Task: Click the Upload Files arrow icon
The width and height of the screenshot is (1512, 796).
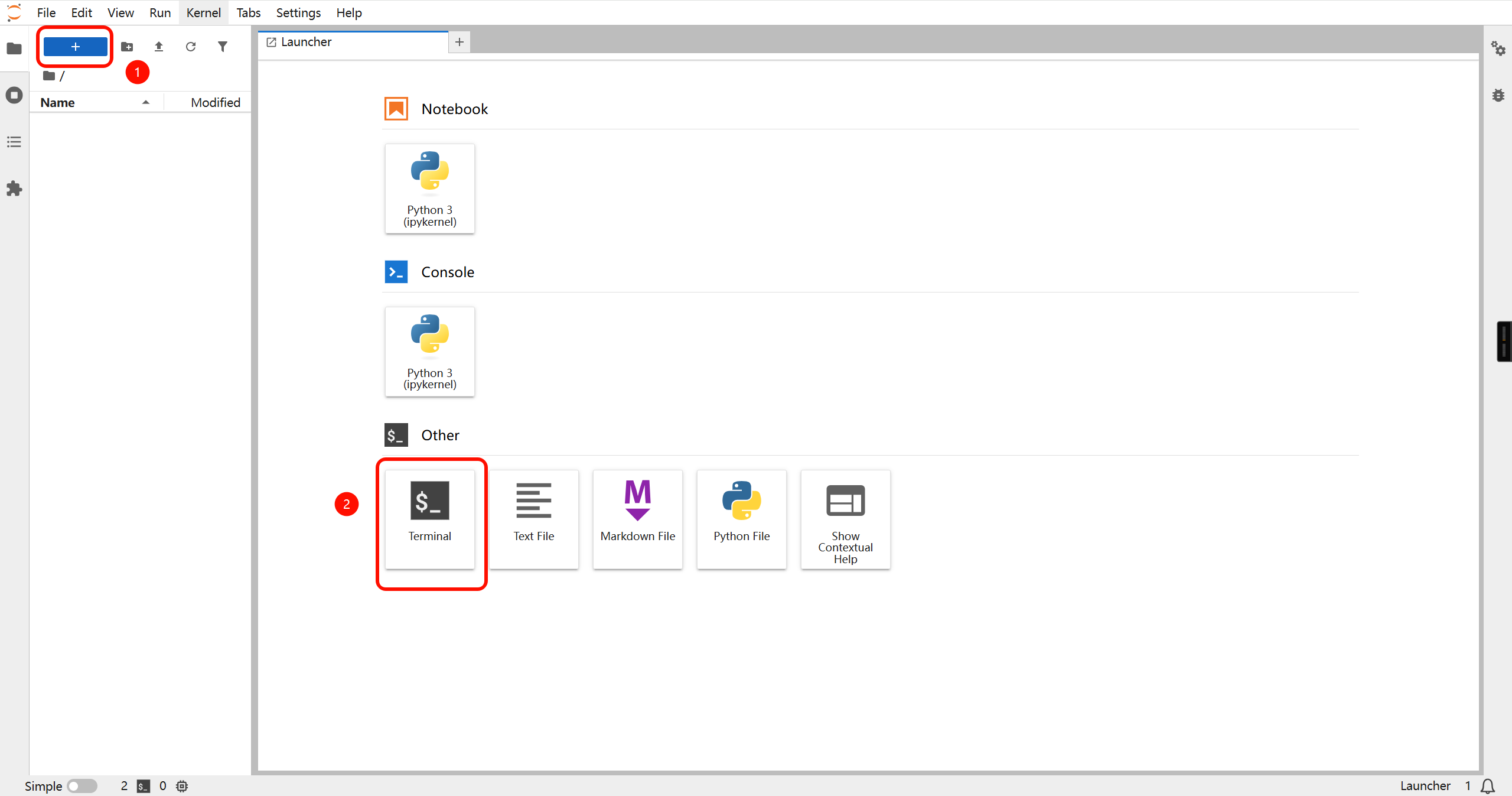Action: (159, 47)
